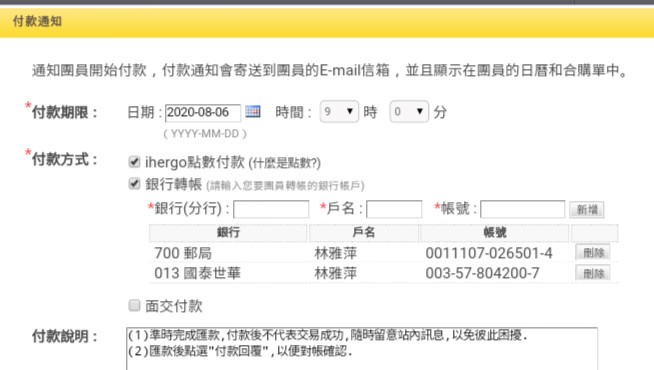Viewport: 654px width, 370px height.
Task: Click the 銀行(分行) input field
Action: click(x=271, y=209)
